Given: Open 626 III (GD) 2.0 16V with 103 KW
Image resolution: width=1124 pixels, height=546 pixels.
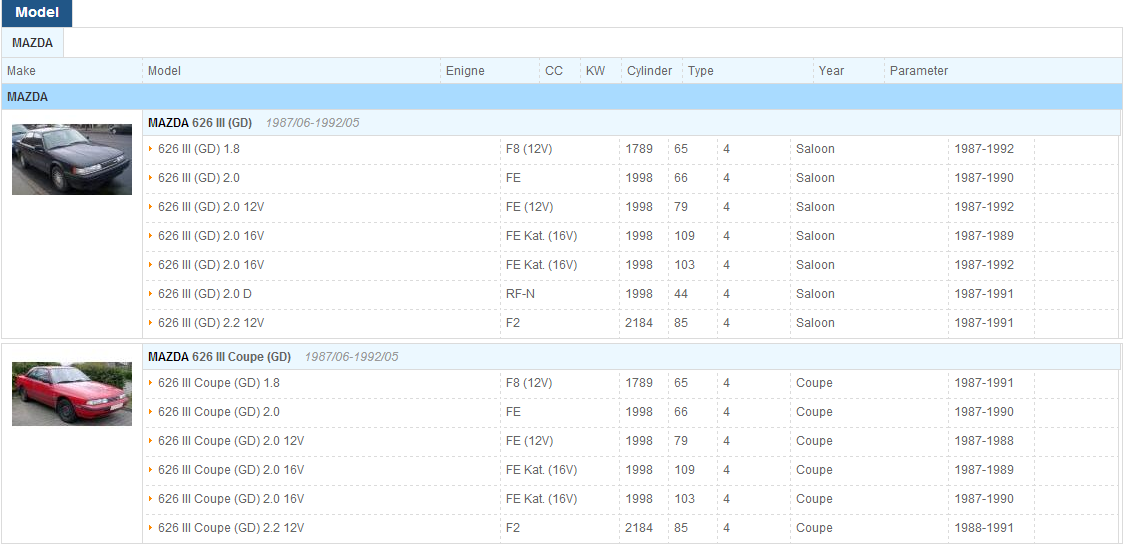Looking at the screenshot, I should point(211,265).
